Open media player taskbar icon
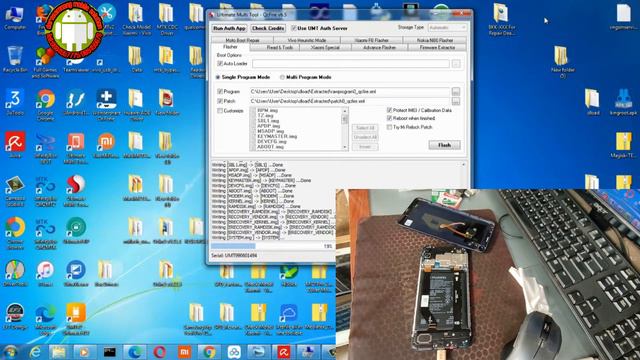Screen dimensions: 640x360 (x=84, y=352)
